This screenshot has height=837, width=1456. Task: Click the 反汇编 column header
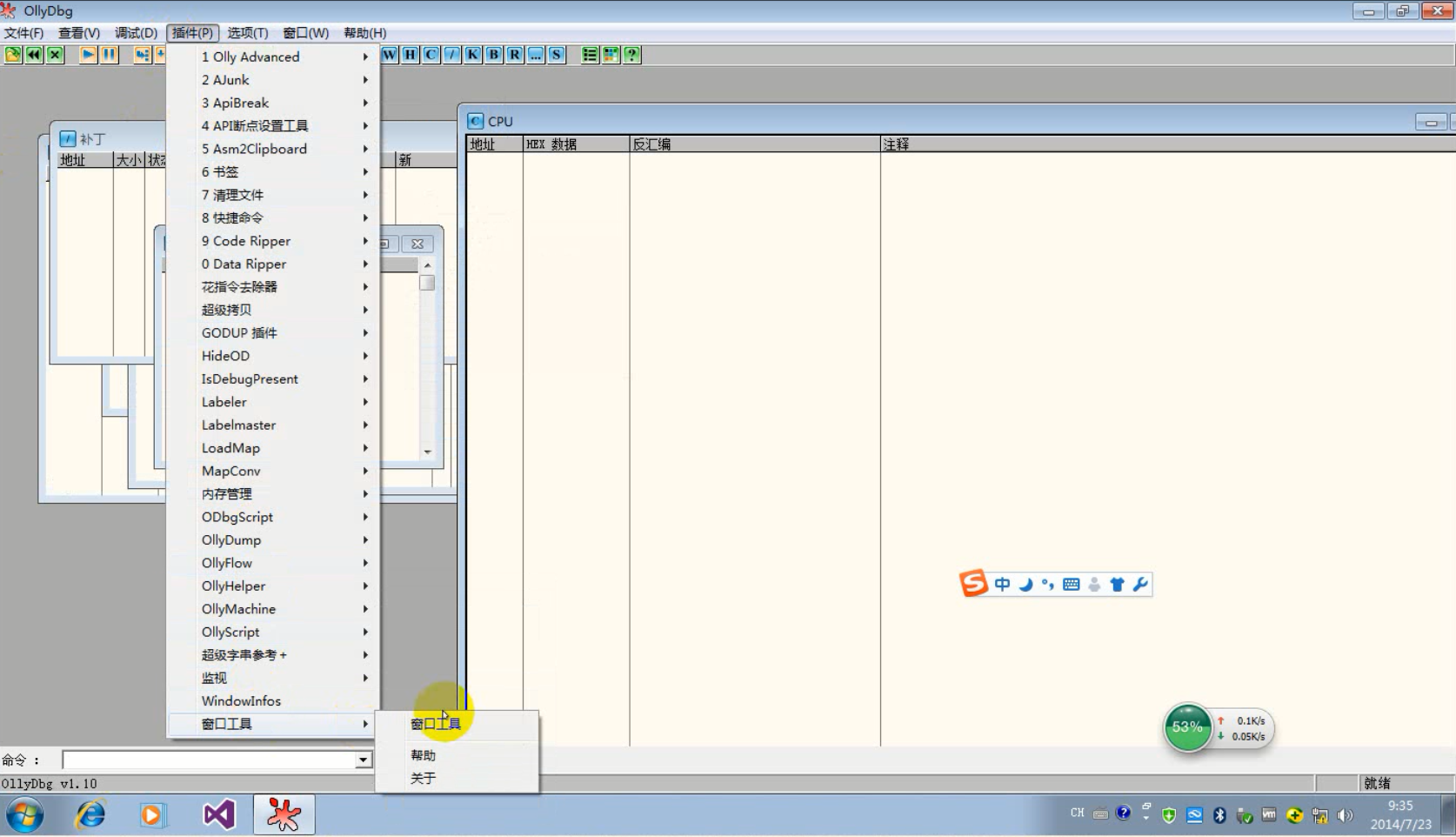(755, 144)
